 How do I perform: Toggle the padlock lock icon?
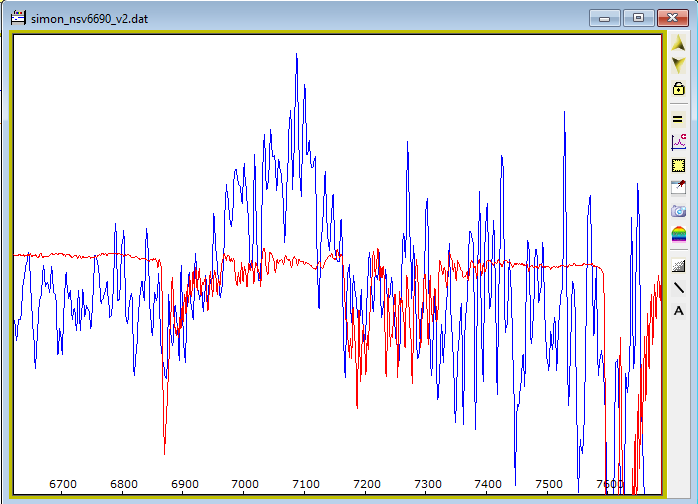[678, 89]
